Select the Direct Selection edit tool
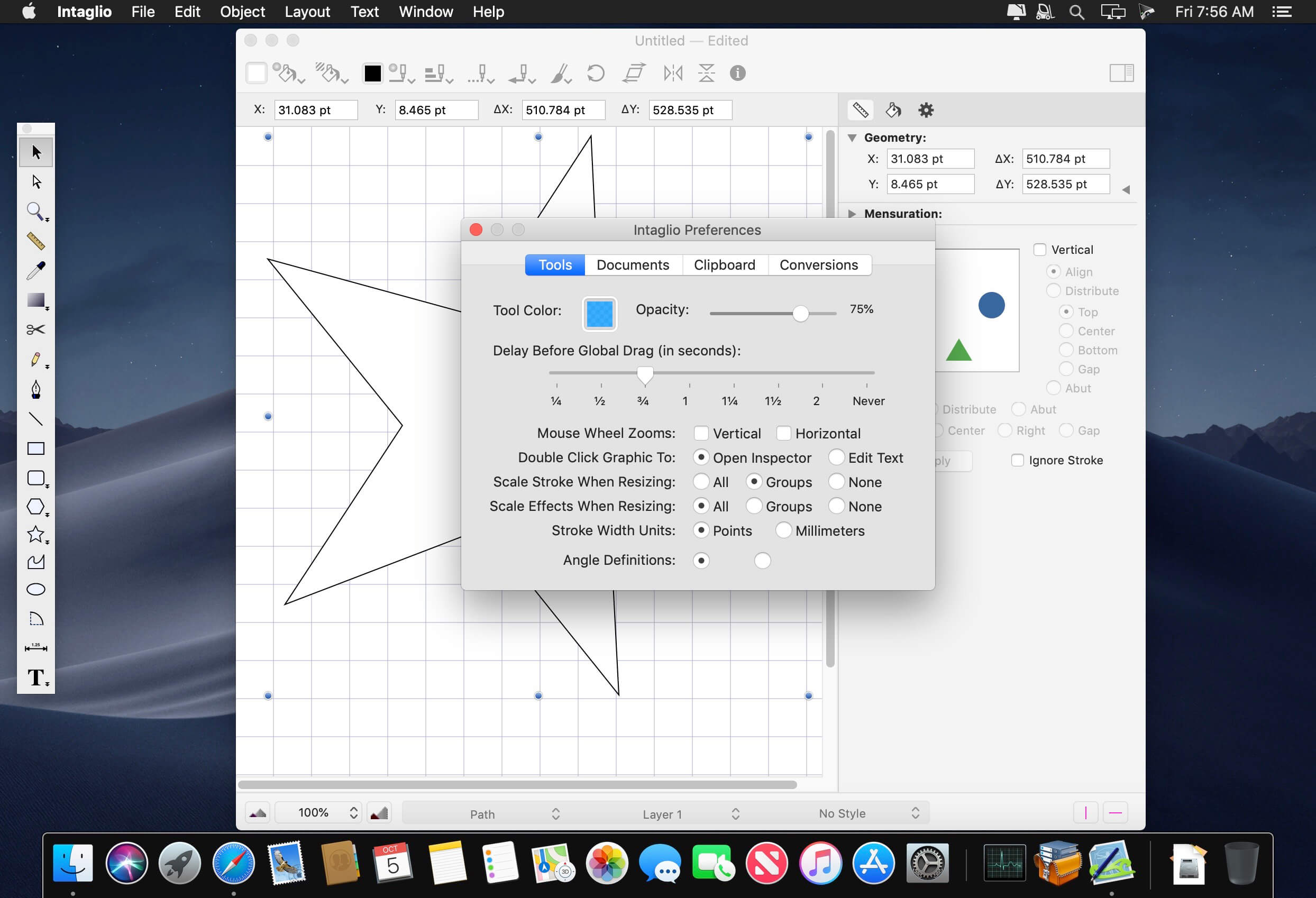1316x898 pixels. 36,182
